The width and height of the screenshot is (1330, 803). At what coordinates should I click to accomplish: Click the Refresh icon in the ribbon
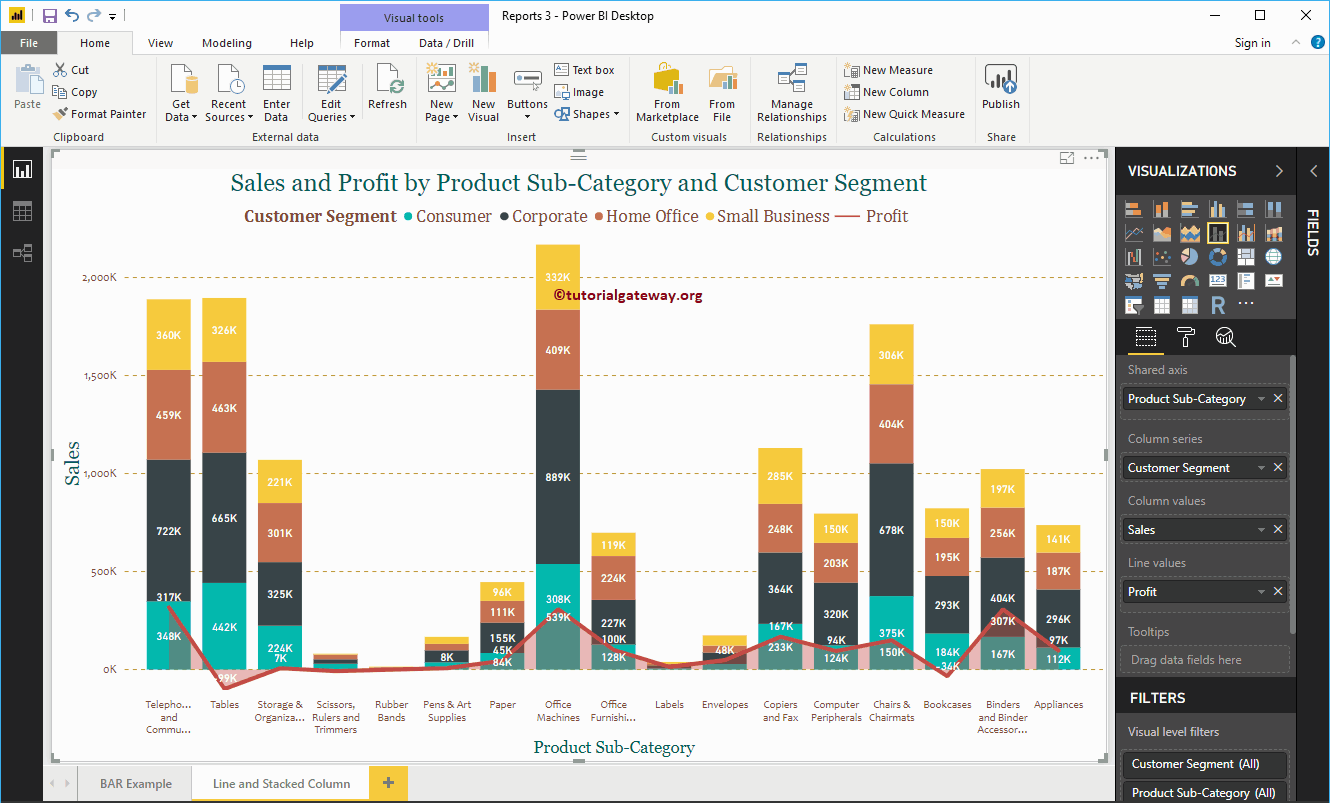[x=387, y=89]
